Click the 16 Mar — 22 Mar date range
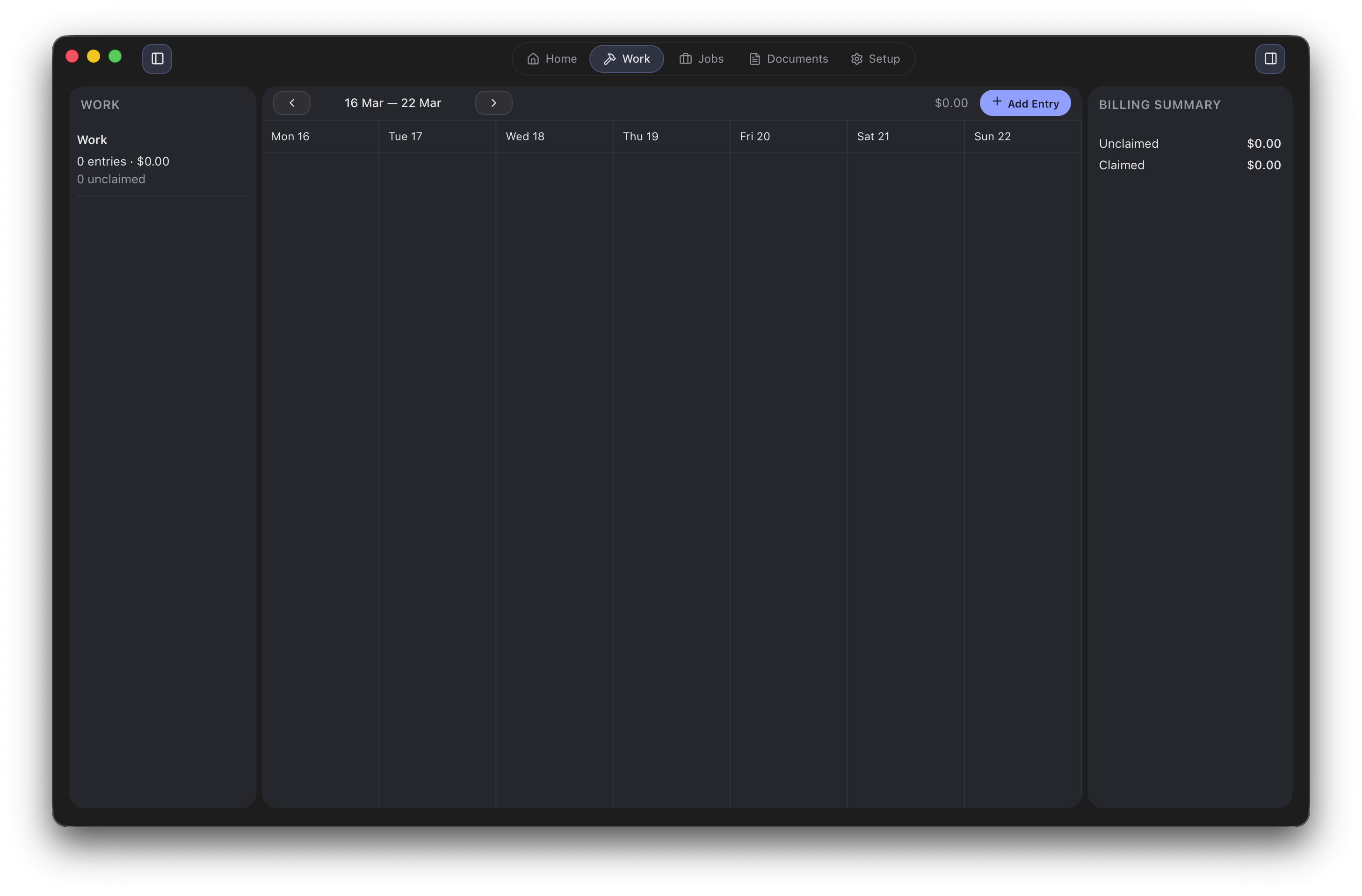1362x896 pixels. coord(392,103)
